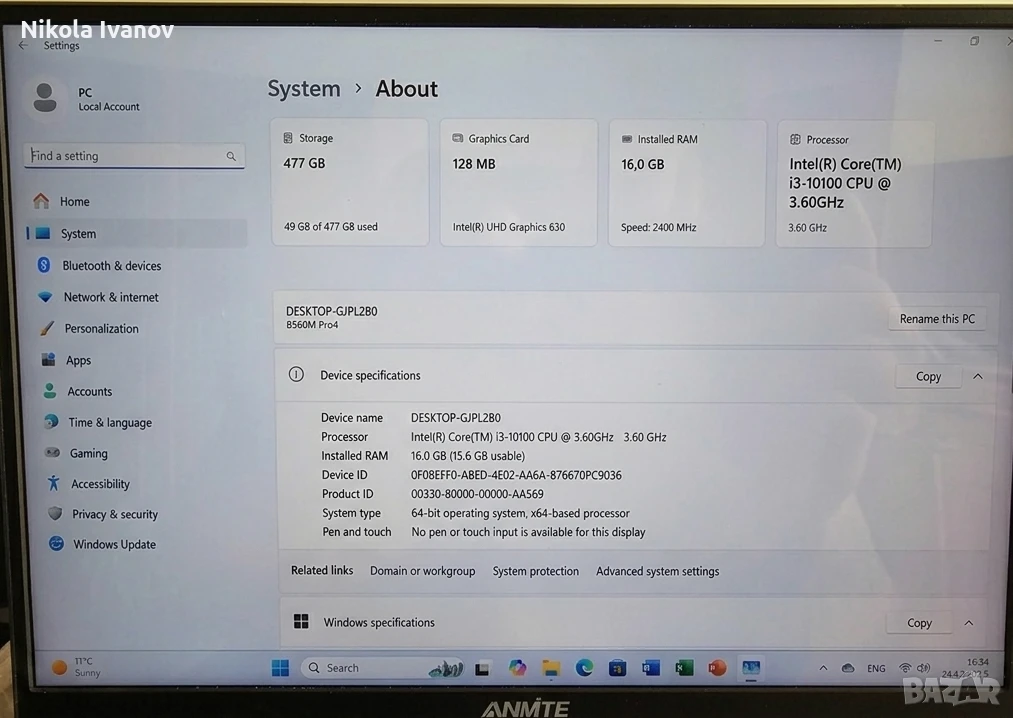Click the Find a setting search box
This screenshot has height=718, width=1013.
134,156
